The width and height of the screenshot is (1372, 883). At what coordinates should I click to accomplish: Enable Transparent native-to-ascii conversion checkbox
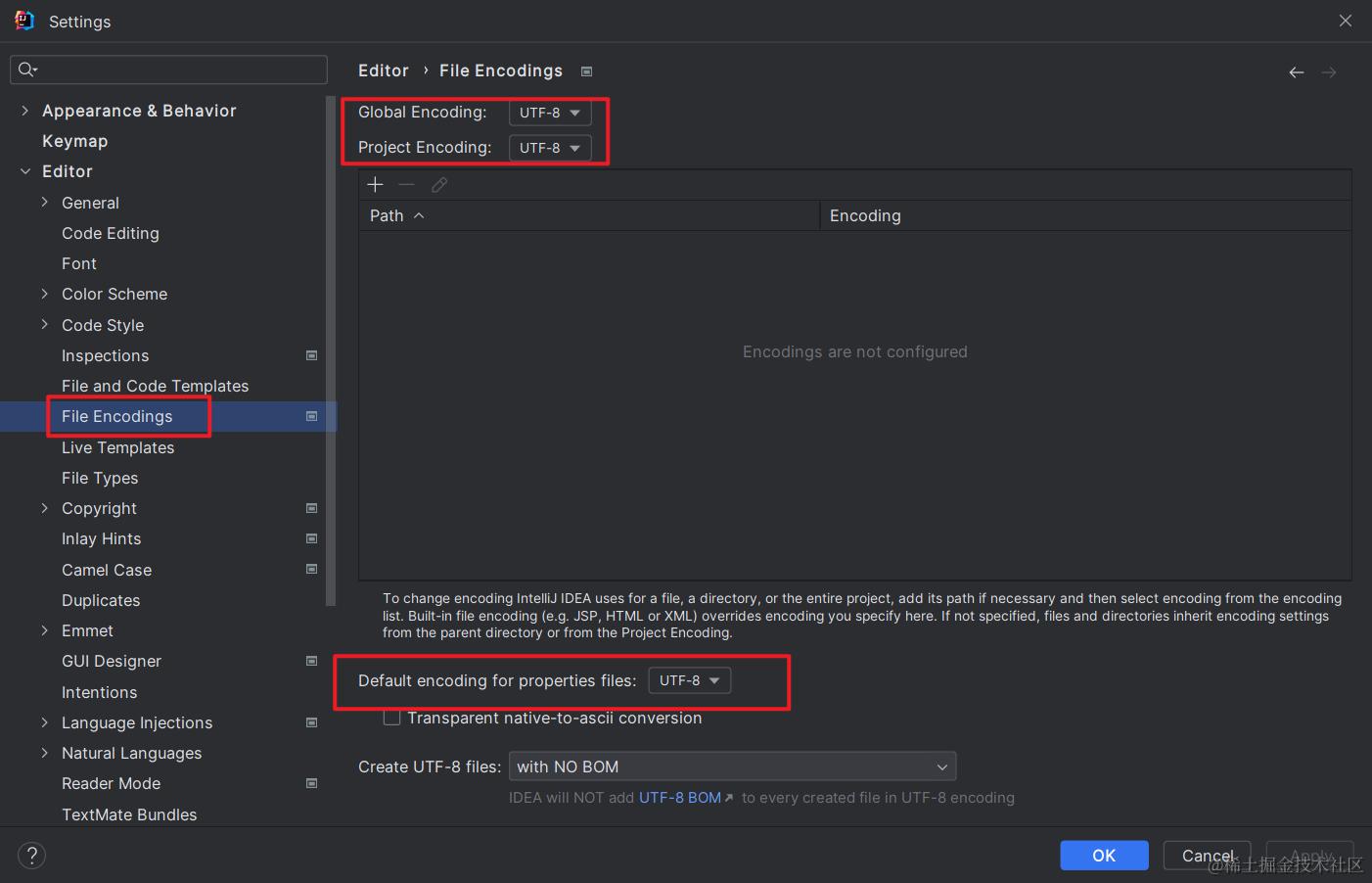click(391, 718)
